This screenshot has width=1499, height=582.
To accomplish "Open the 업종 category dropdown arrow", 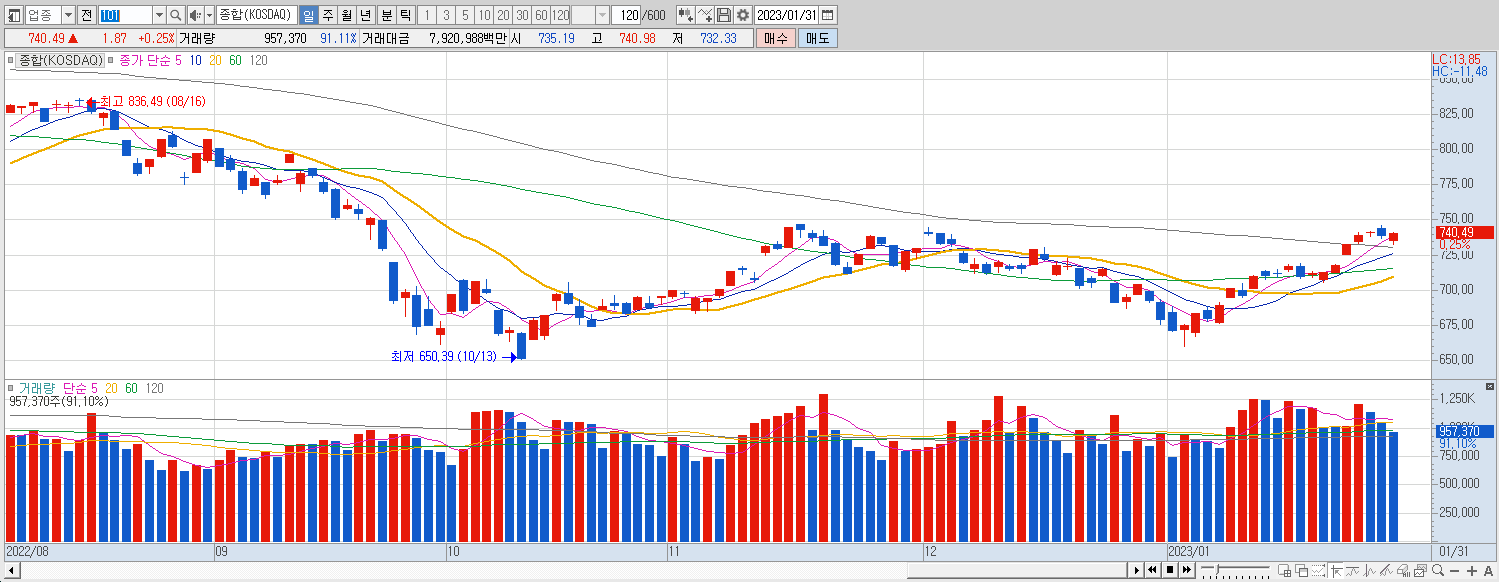I will [68, 15].
